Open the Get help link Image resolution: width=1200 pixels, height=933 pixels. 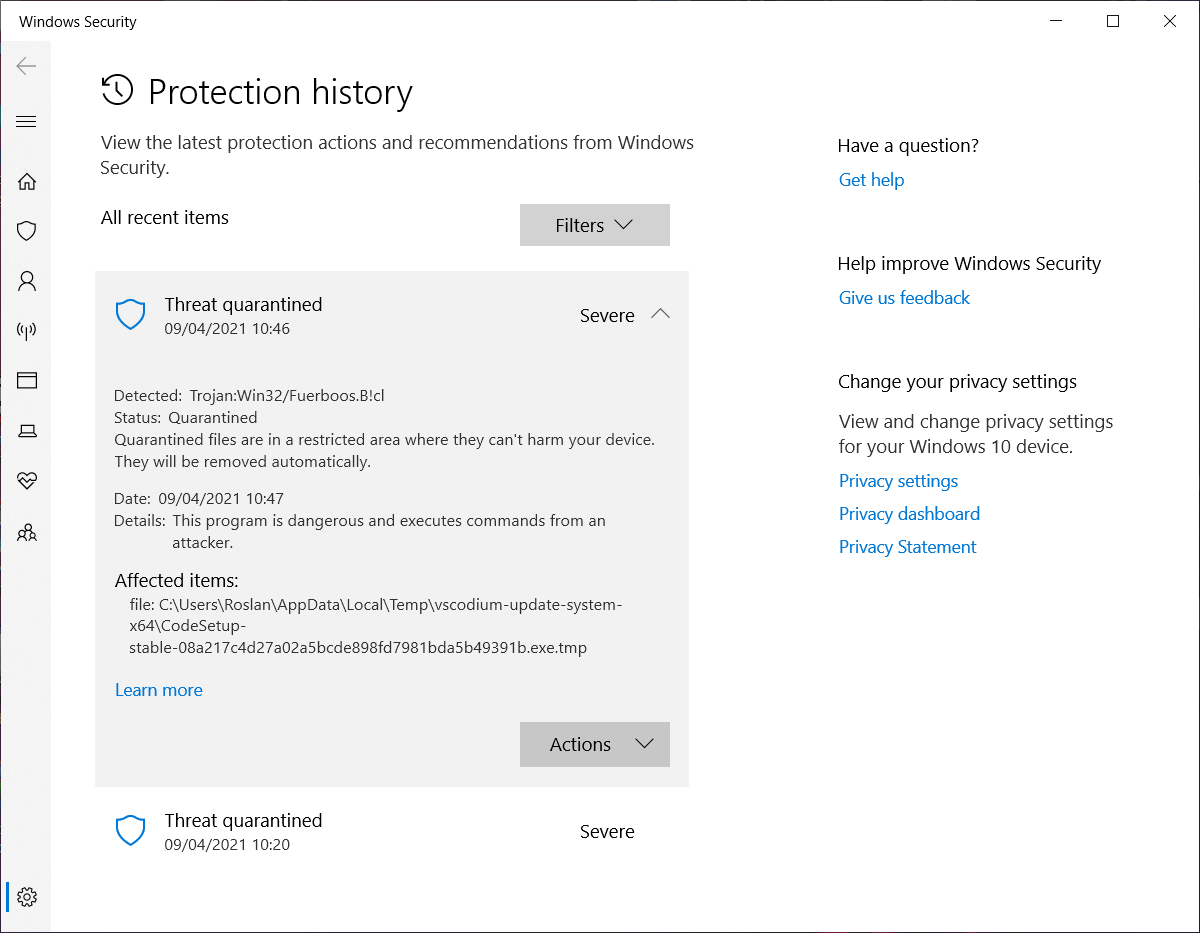871,180
